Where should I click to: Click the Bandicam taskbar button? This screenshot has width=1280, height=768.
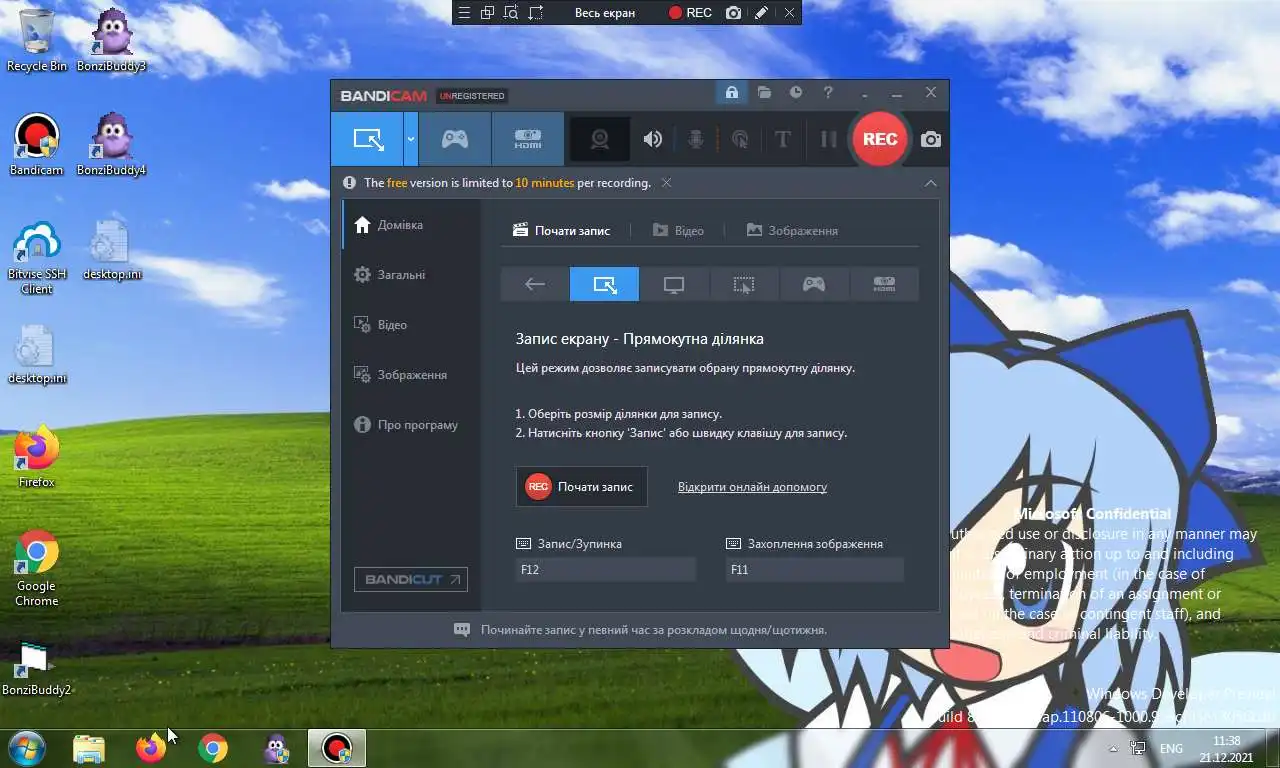point(337,748)
